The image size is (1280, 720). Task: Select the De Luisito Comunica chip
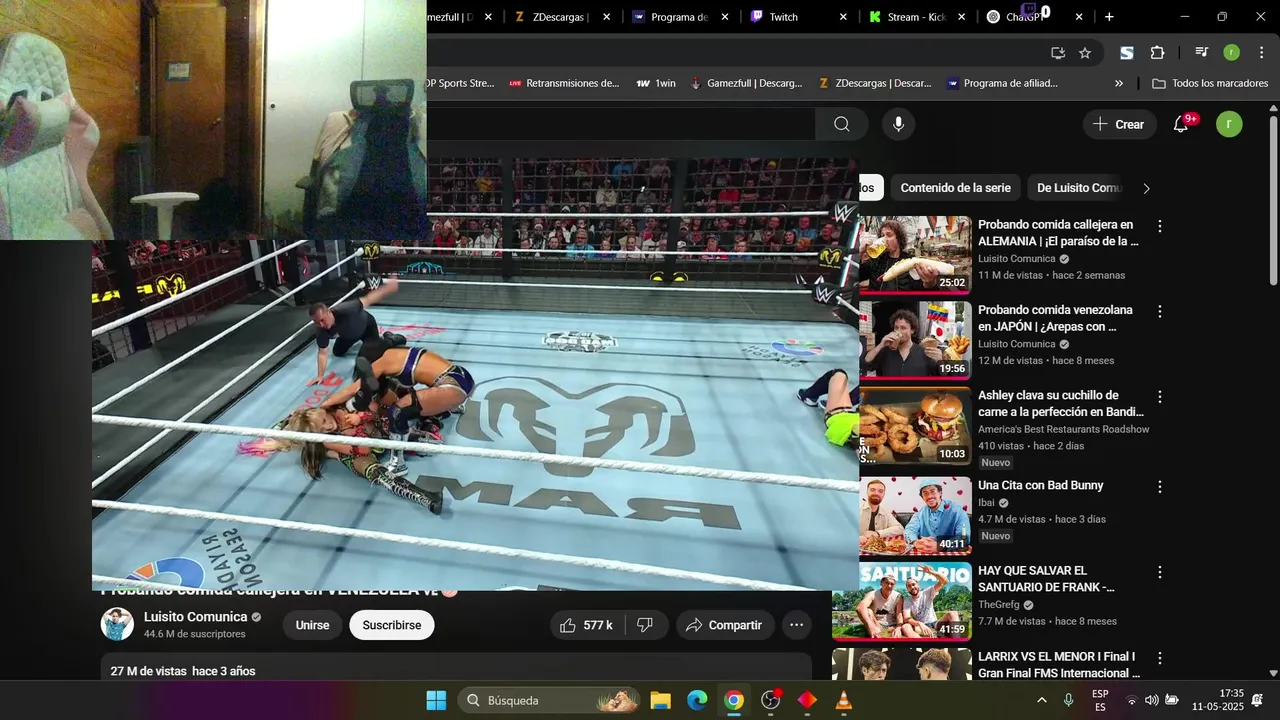[1080, 188]
